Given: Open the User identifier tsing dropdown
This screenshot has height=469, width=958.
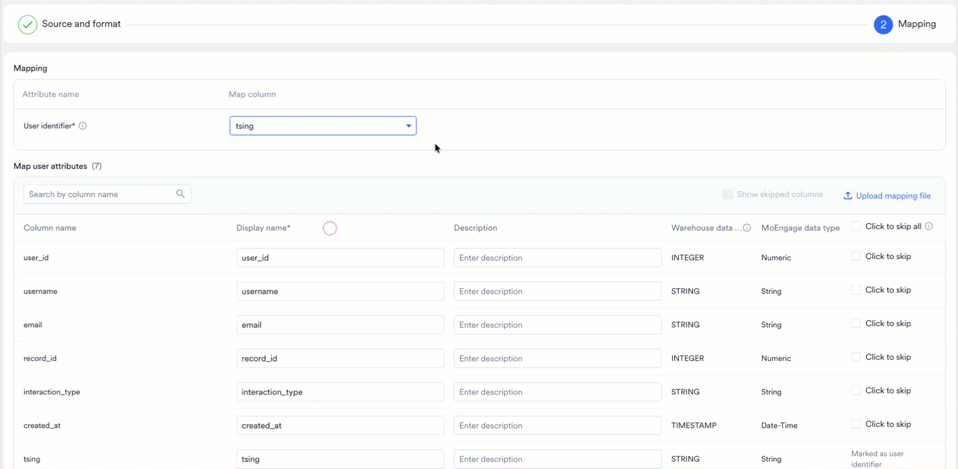Looking at the screenshot, I should 323,126.
